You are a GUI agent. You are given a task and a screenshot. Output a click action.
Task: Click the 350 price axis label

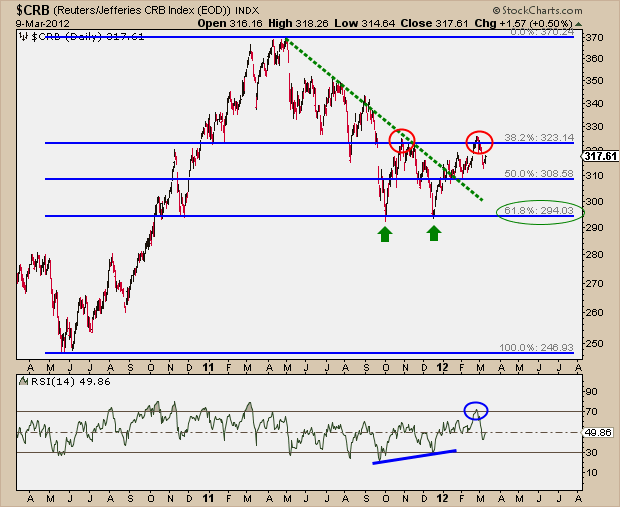tap(595, 80)
